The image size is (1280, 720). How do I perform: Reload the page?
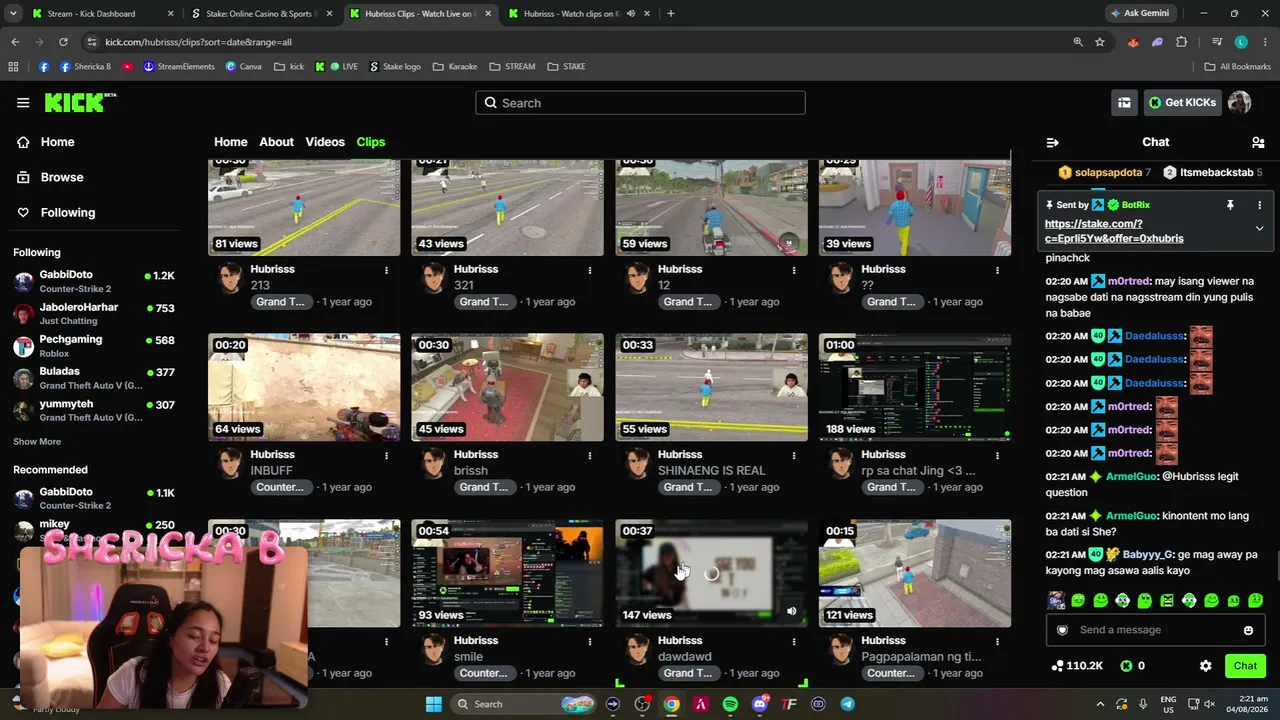(63, 42)
